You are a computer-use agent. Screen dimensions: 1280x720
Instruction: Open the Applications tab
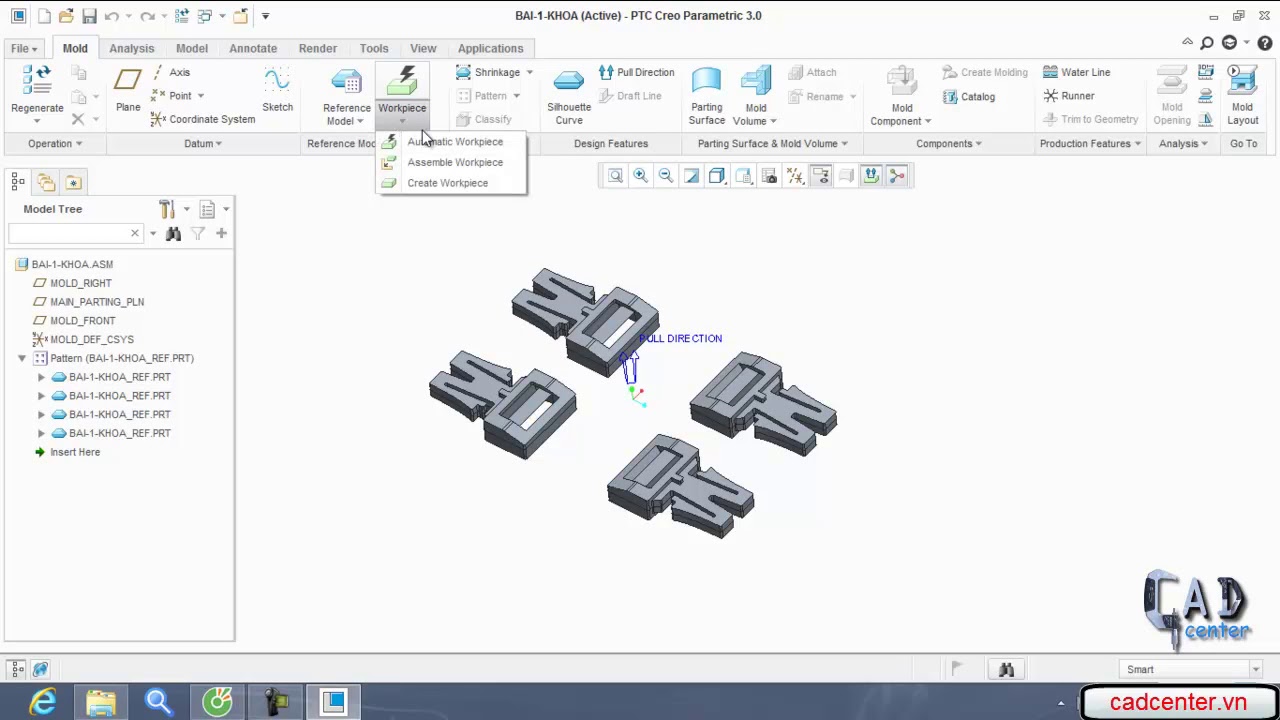point(490,48)
